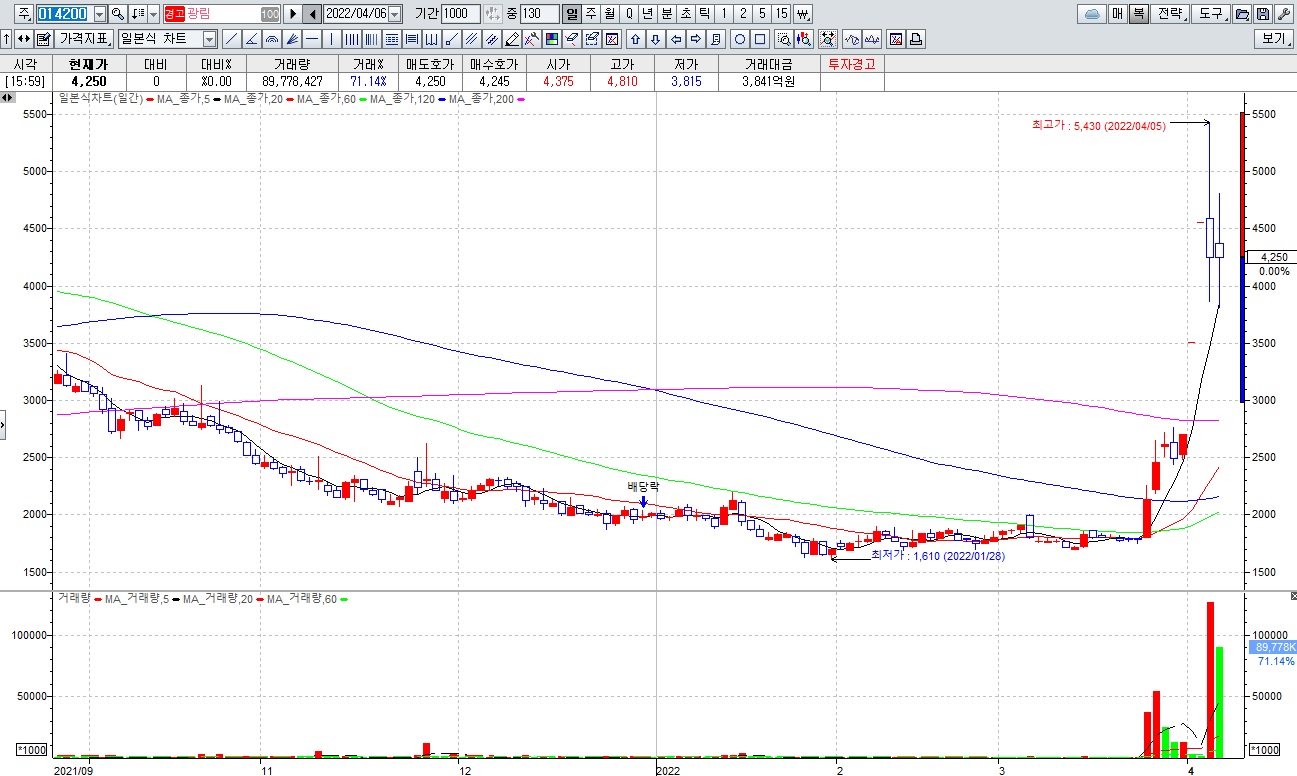The image size is (1297, 776).
Task: Click the 배당락 marker label
Action: 643,486
